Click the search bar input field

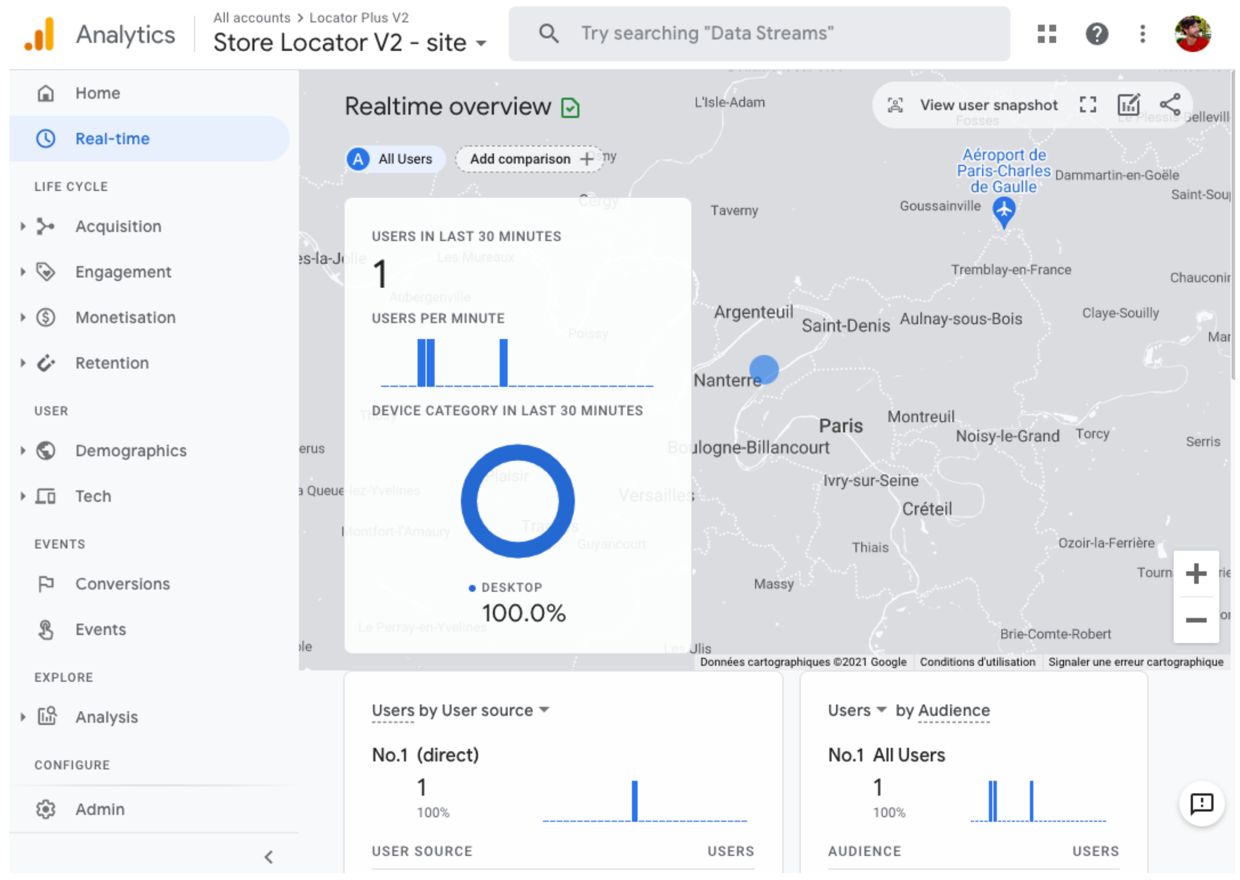click(760, 34)
